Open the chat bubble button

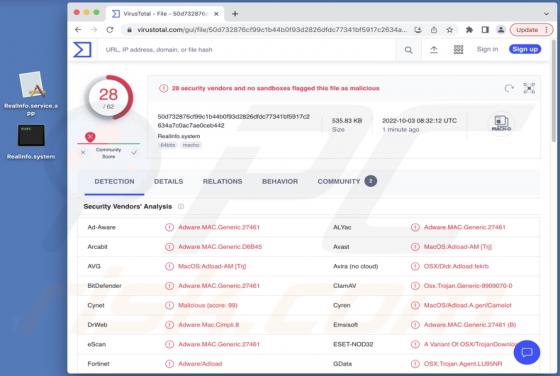coord(527,352)
